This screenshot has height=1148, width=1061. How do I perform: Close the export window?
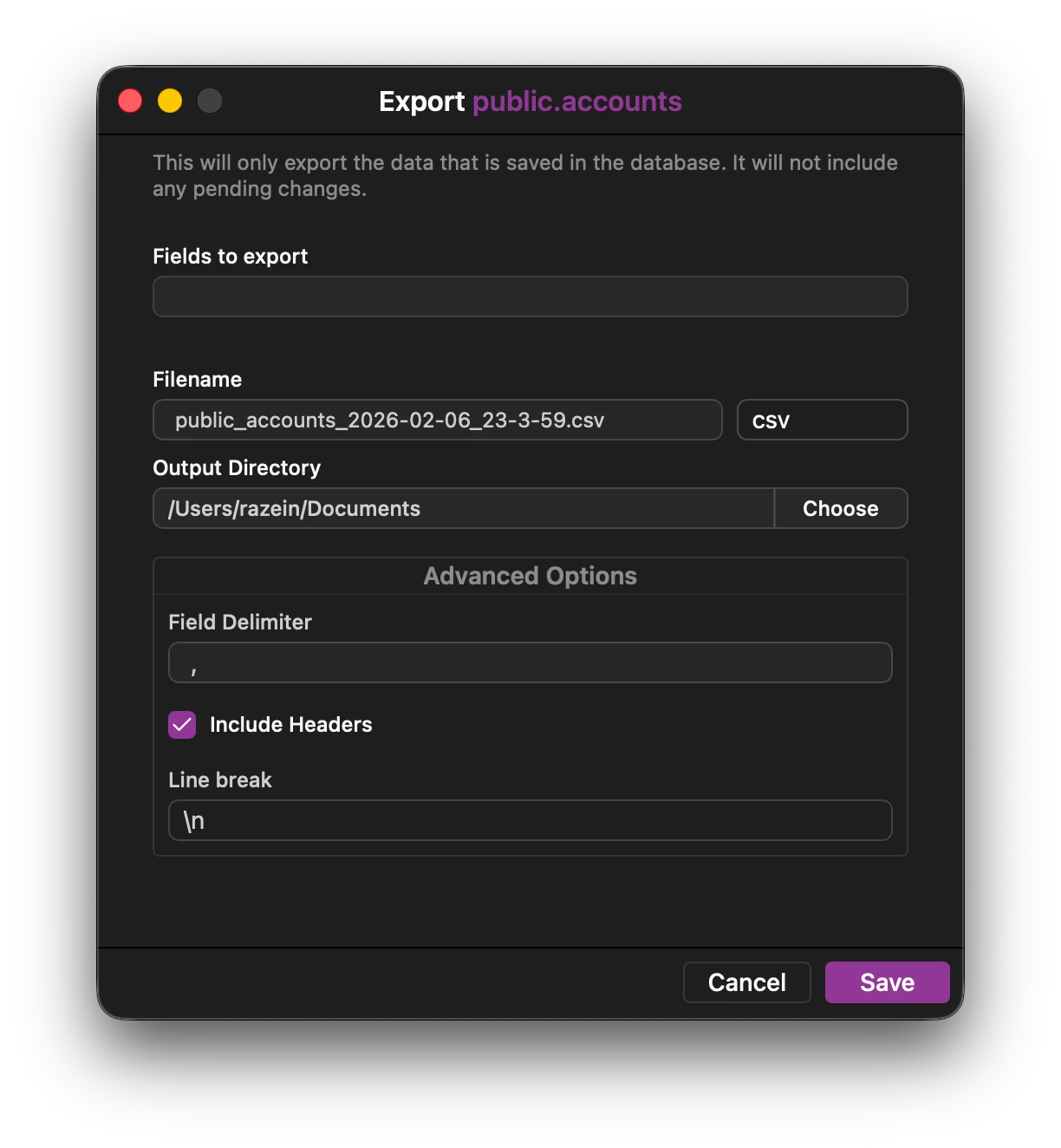pyautogui.click(x=130, y=101)
